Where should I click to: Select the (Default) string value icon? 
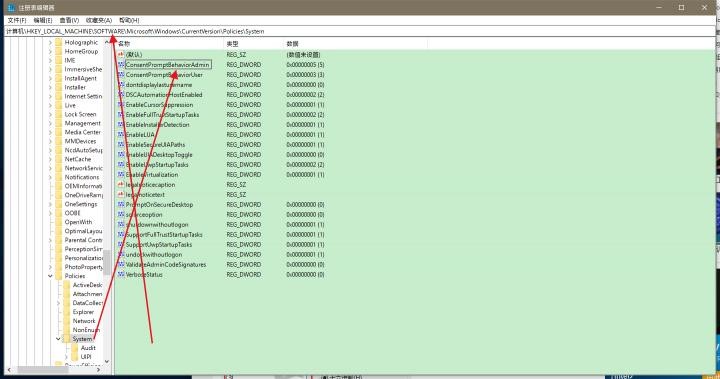(121, 55)
